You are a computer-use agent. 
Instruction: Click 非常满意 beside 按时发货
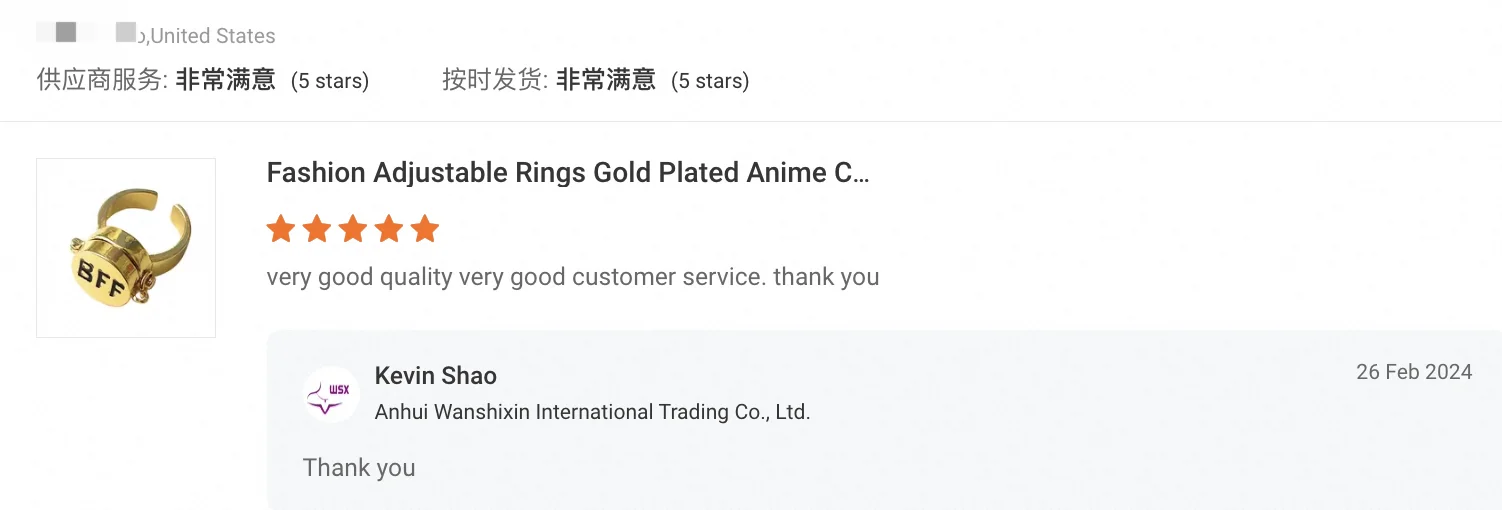[605, 80]
